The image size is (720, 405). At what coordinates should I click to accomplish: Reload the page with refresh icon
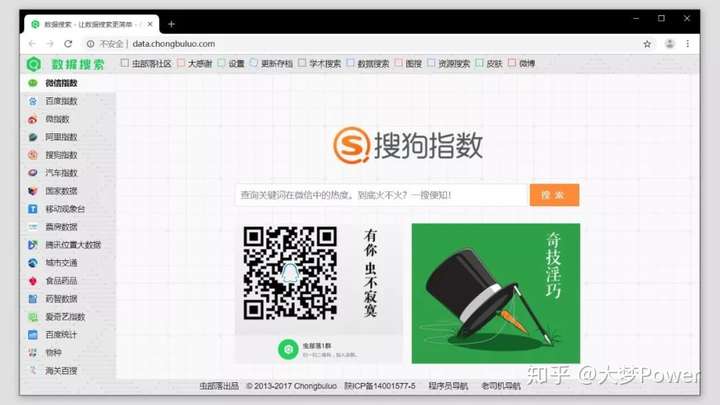point(68,44)
